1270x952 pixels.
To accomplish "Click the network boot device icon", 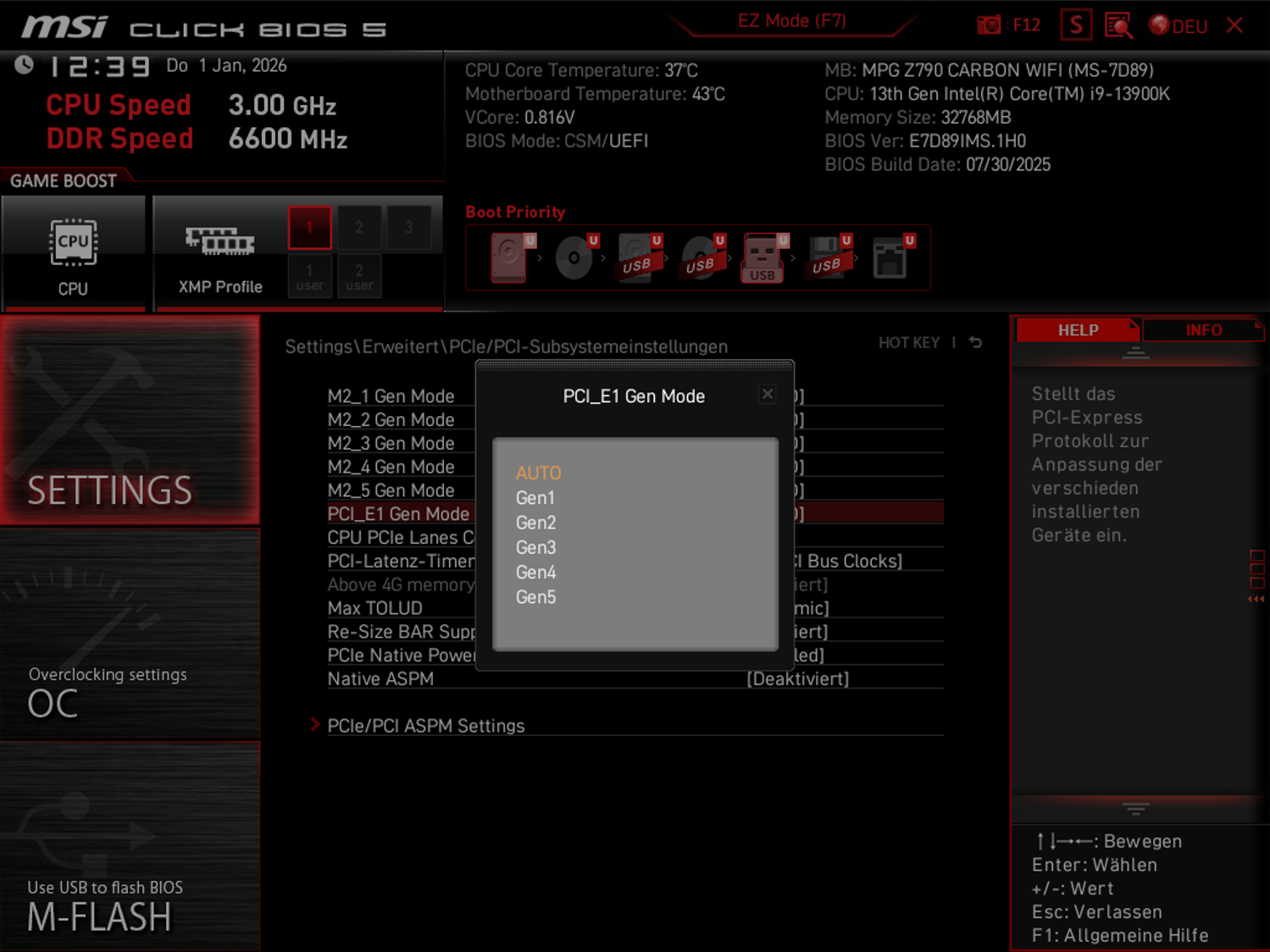I will coord(892,257).
